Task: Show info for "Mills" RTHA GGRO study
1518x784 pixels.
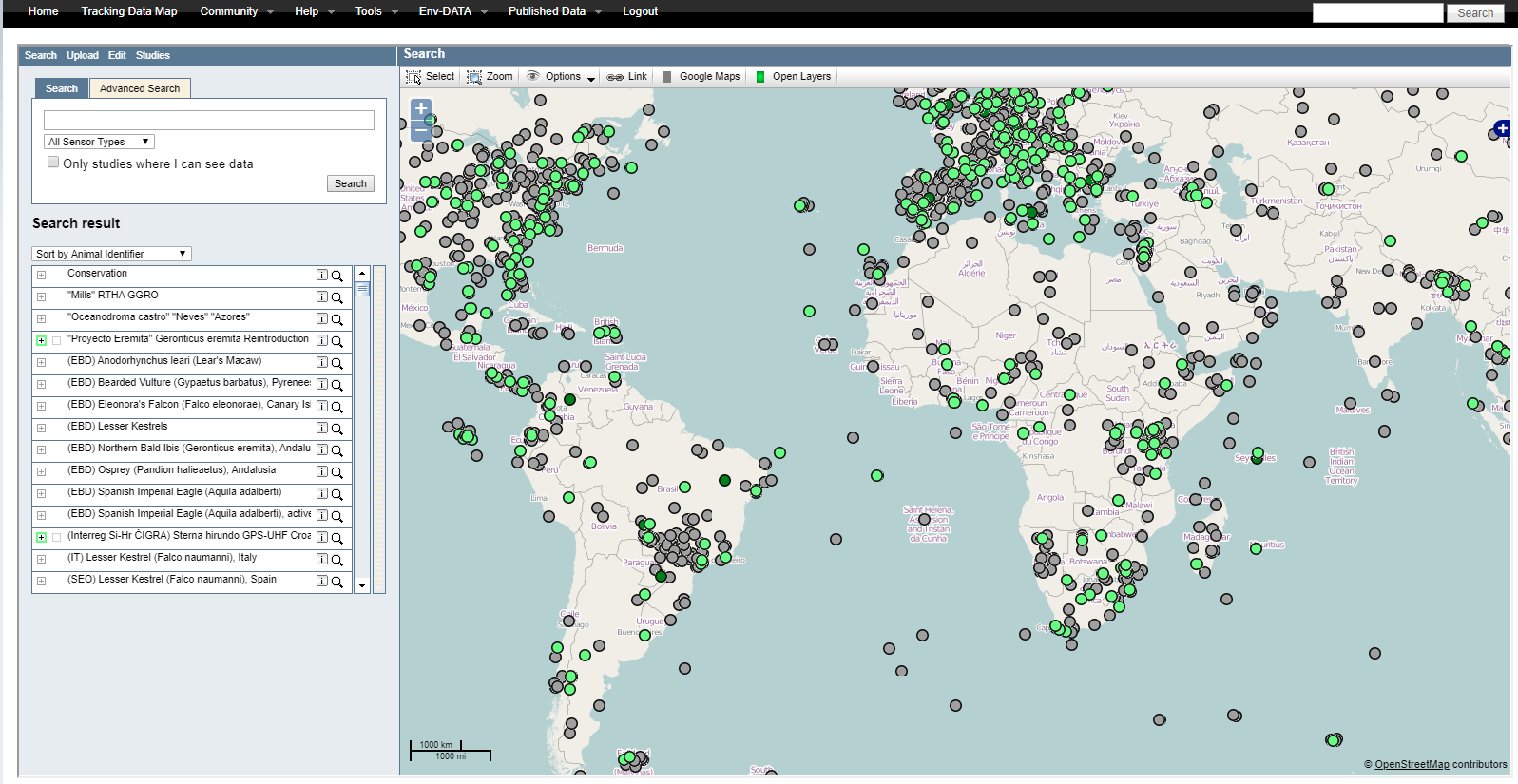Action: [x=321, y=296]
